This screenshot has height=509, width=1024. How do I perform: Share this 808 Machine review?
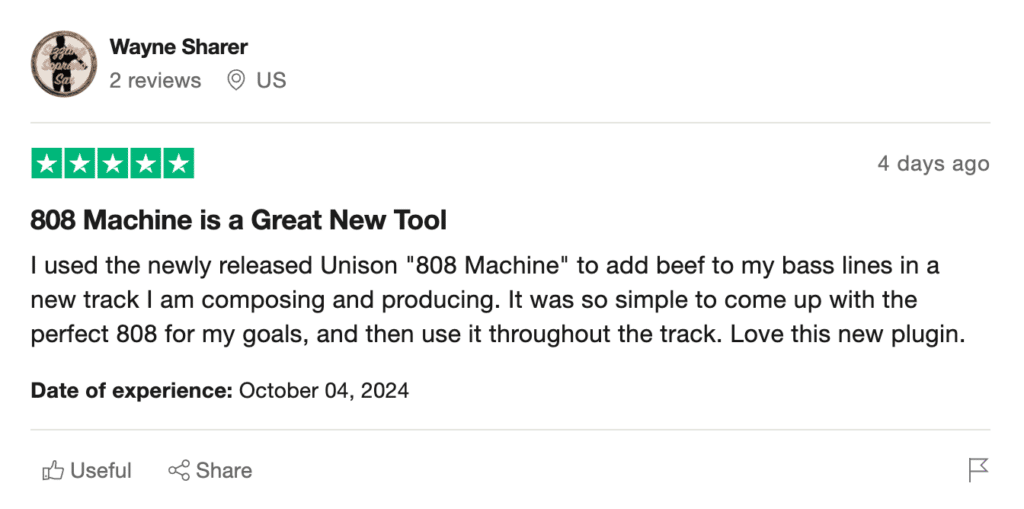(210, 470)
